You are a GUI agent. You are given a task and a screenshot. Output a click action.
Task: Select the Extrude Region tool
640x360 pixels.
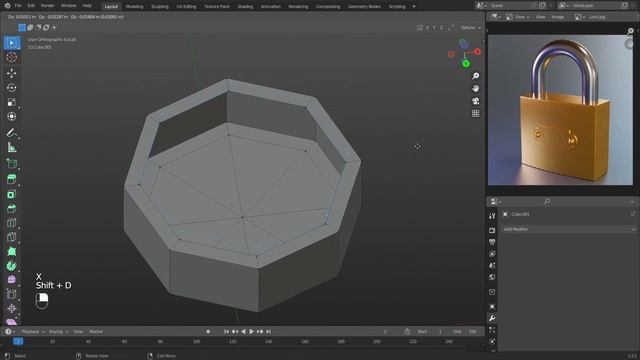coord(12,179)
